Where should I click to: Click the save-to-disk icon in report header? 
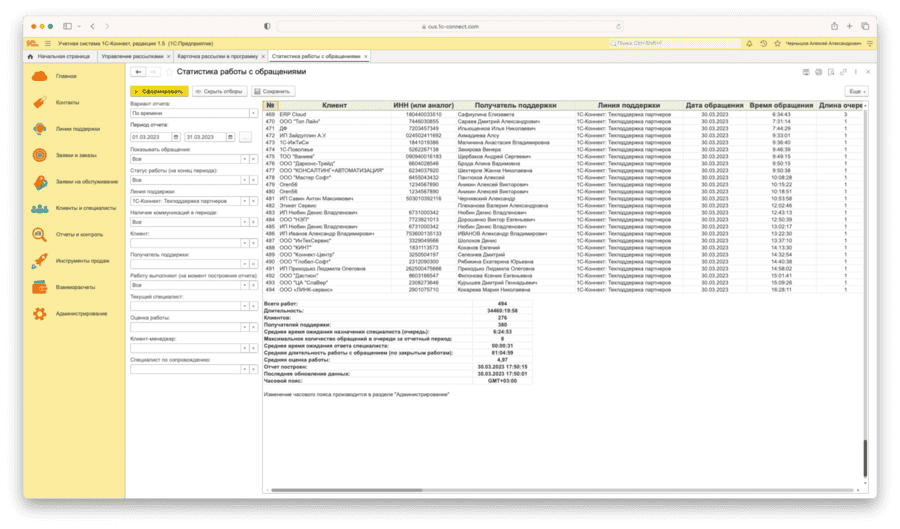806,72
